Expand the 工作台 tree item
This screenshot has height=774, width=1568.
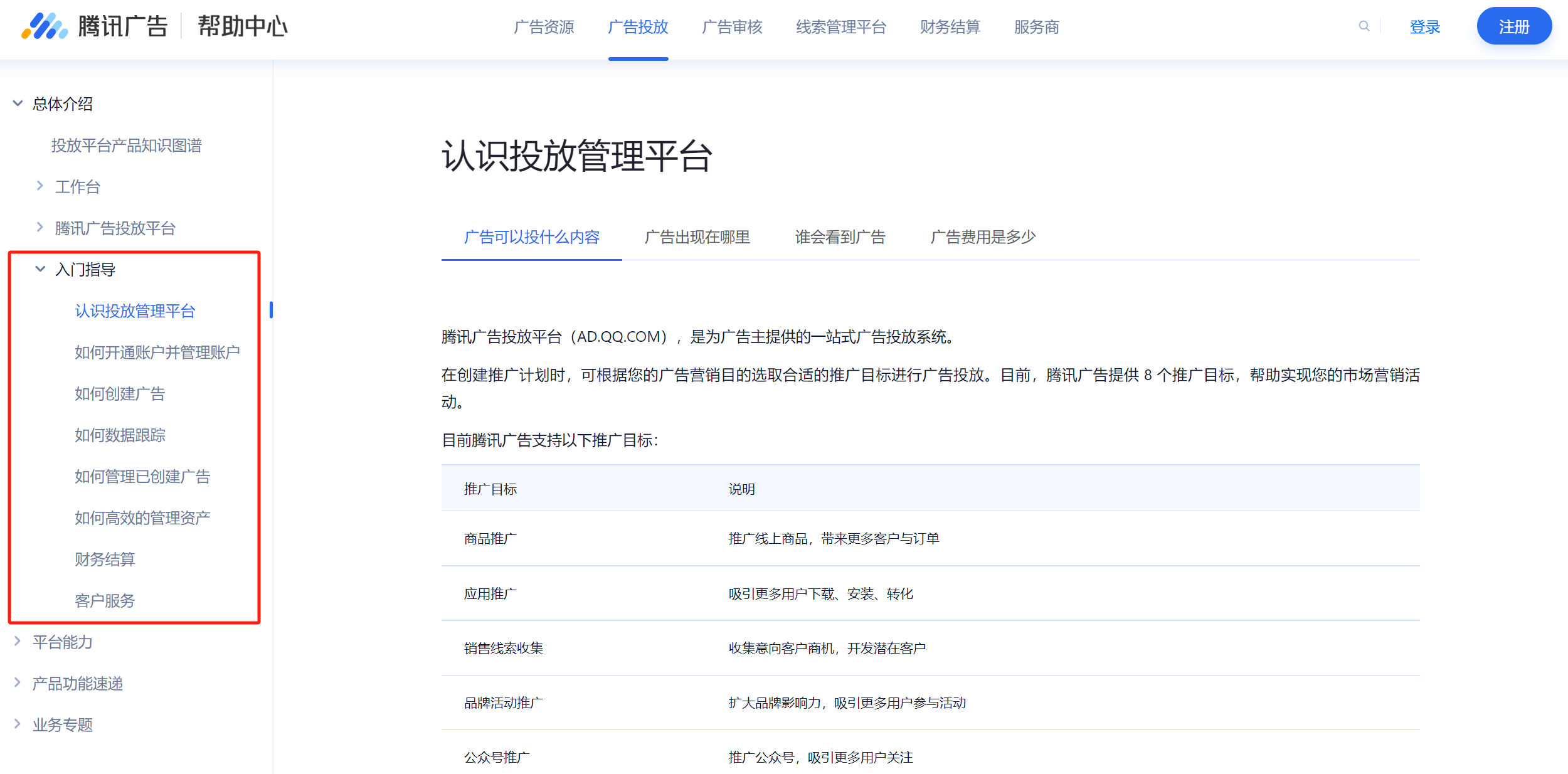(40, 186)
